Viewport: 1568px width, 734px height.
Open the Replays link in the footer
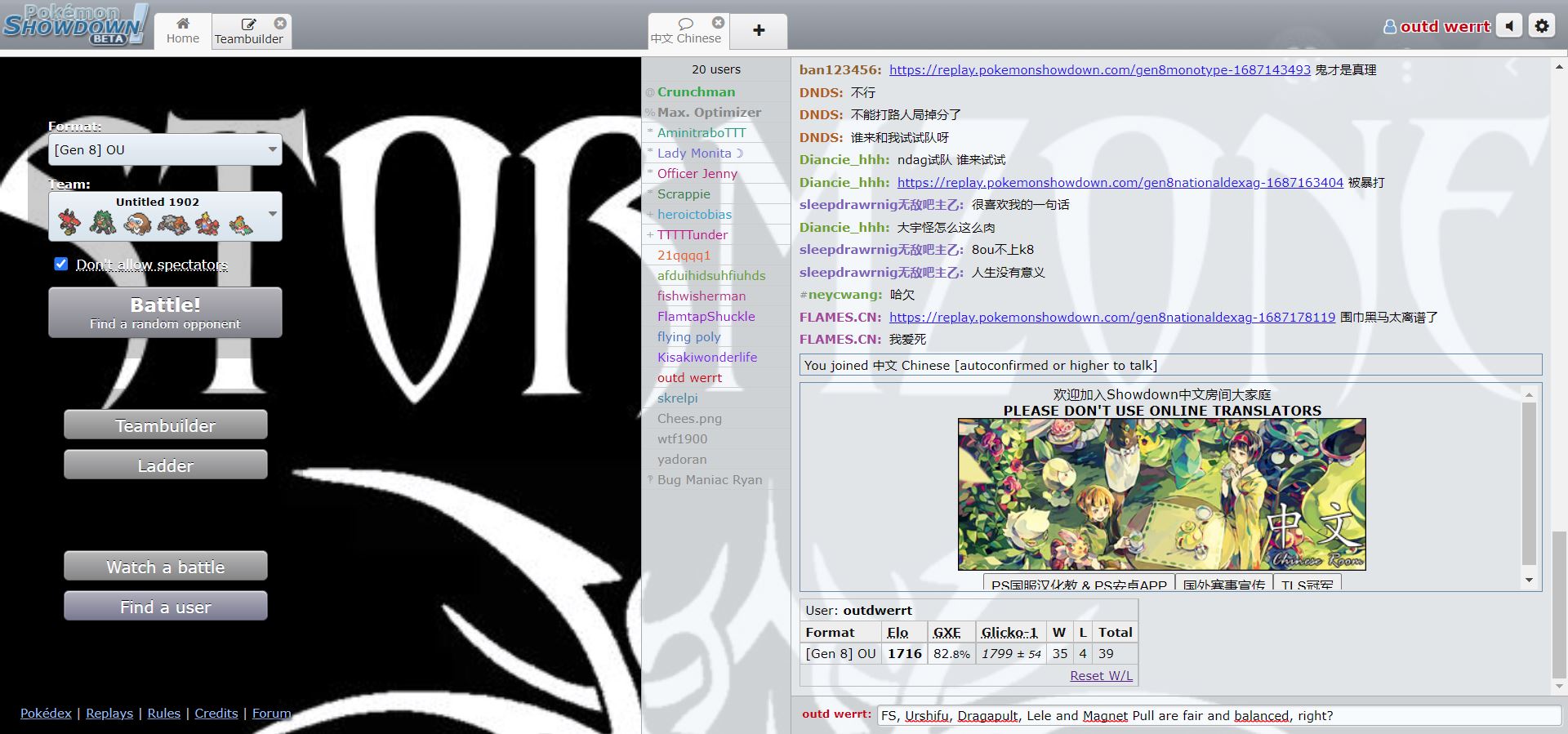(x=109, y=713)
